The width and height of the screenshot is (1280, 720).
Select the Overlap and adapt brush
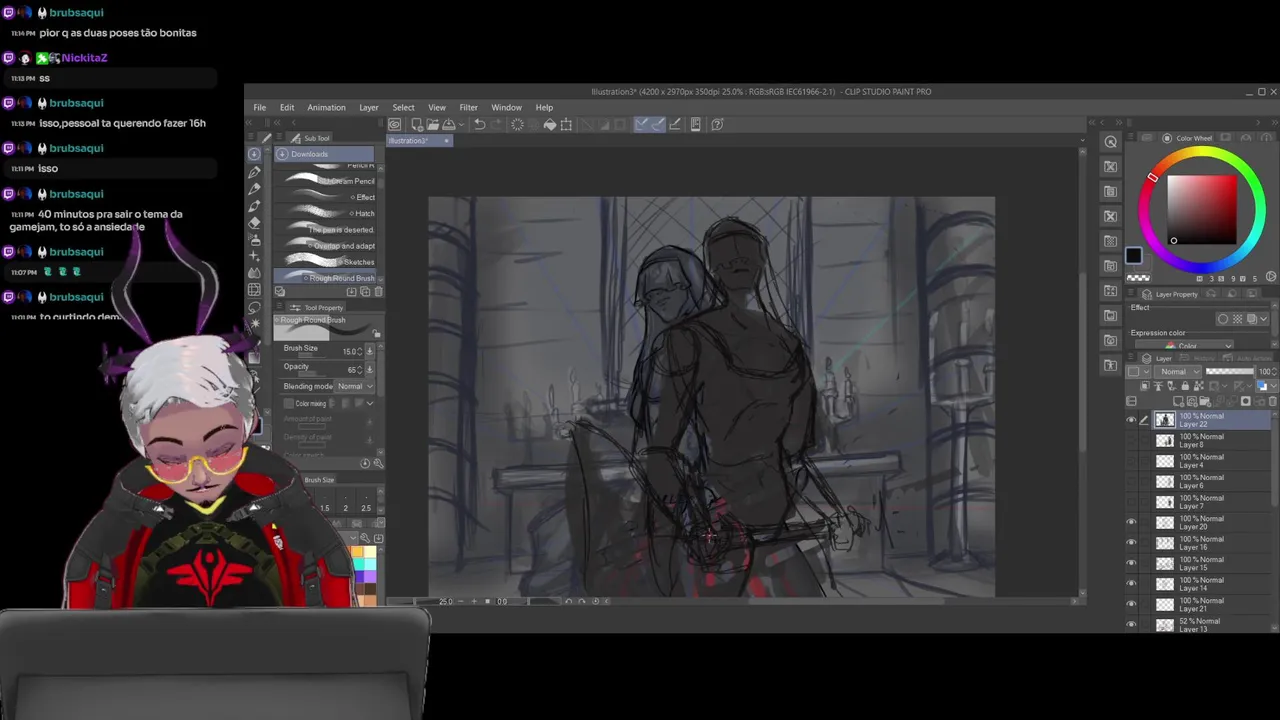[x=324, y=245]
